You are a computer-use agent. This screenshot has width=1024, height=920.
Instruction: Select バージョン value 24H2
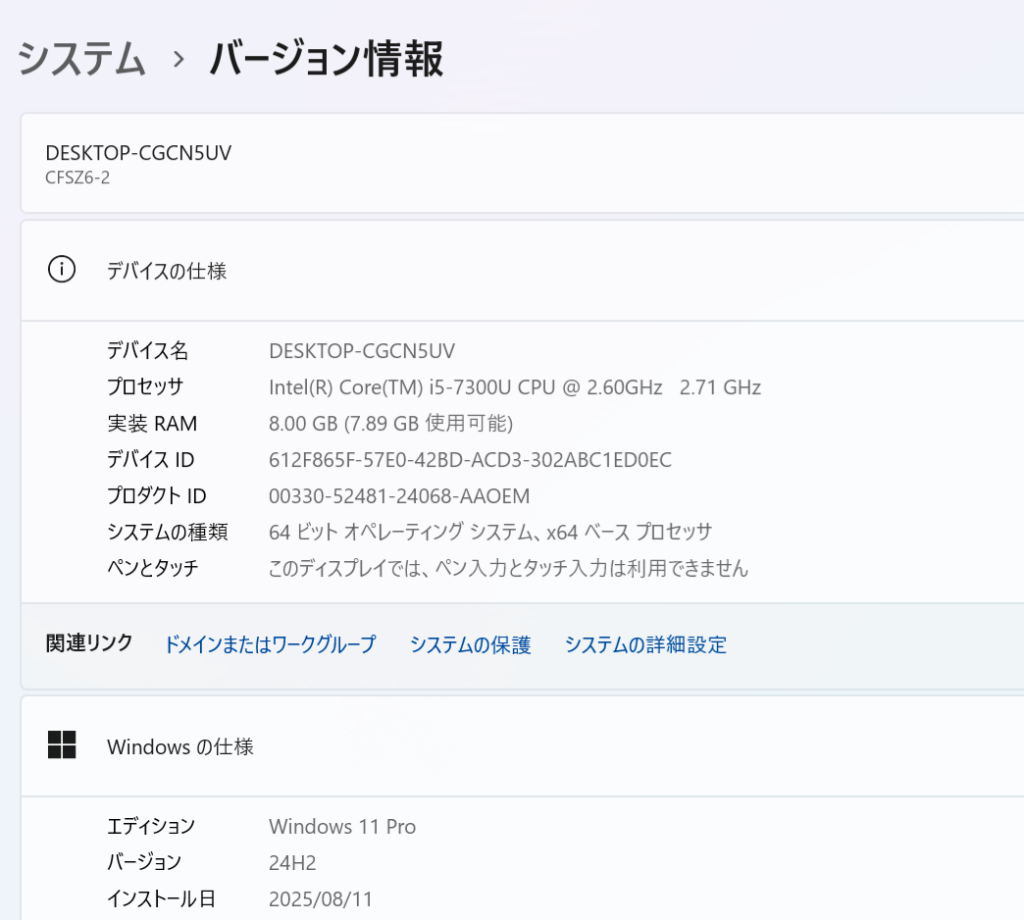tap(293, 863)
